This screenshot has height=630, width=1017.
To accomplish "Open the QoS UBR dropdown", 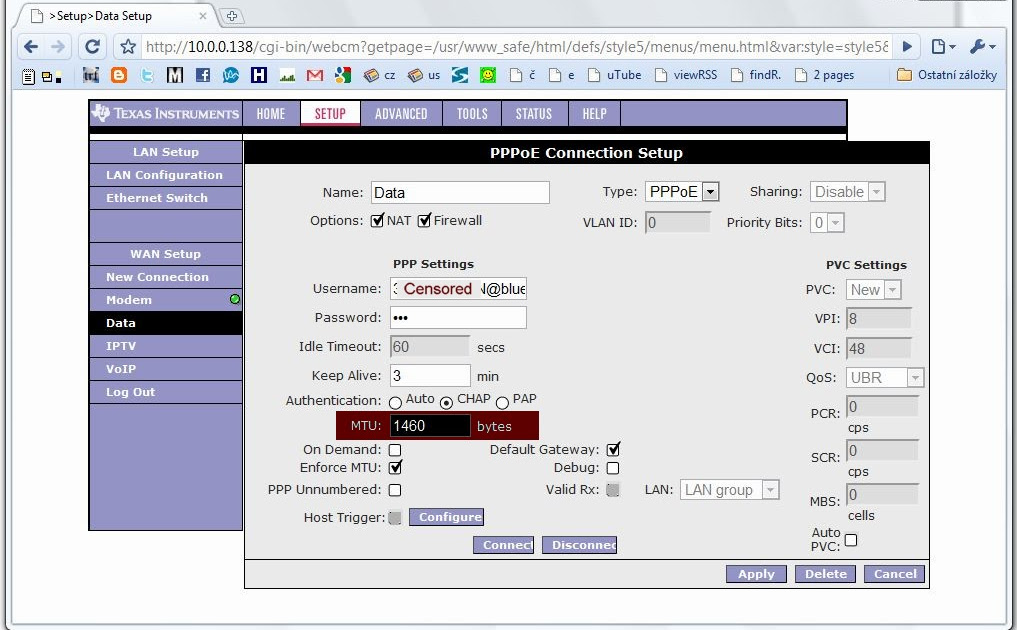I will pyautogui.click(x=884, y=378).
